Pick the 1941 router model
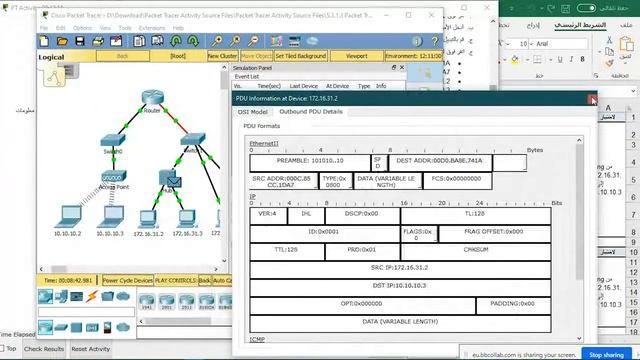Screen dimensions: 640x360 click(147, 301)
